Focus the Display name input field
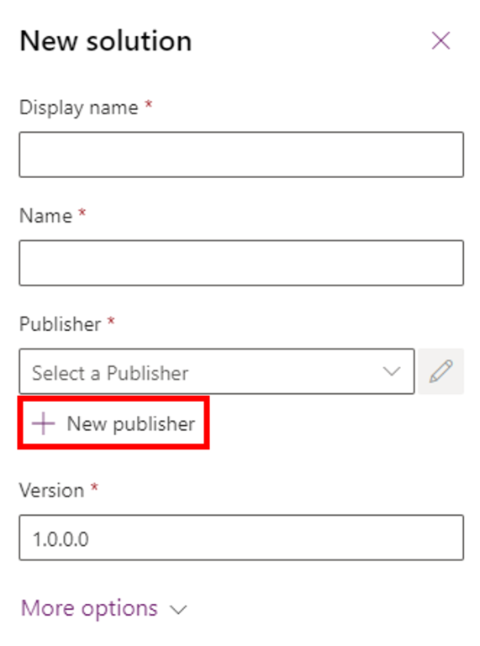480x646 pixels. (x=241, y=154)
